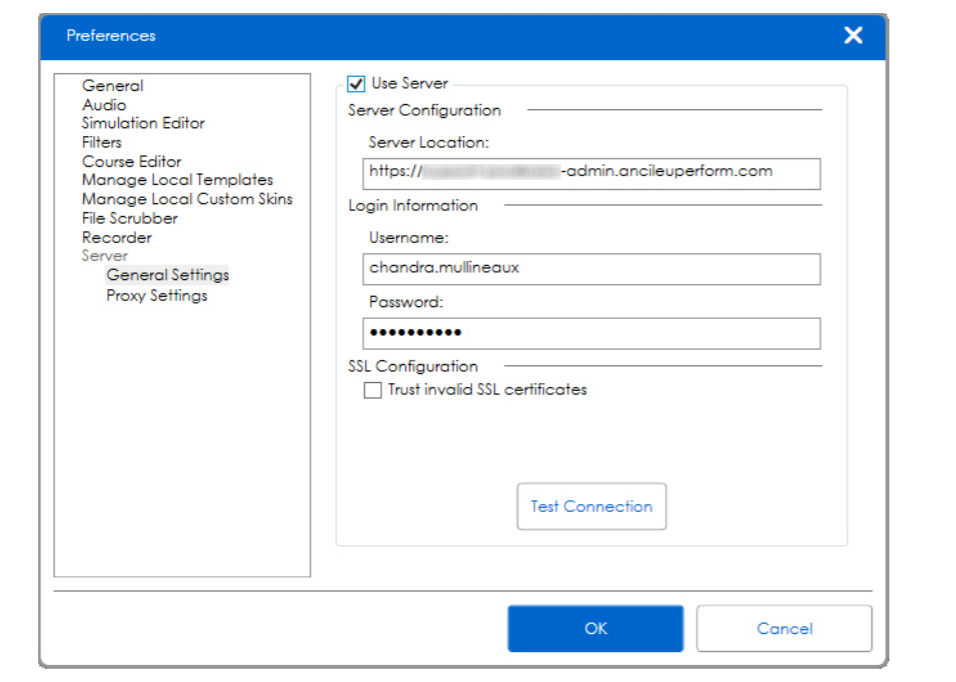The height and width of the screenshot is (682, 956).
Task: Open General preferences category
Action: (112, 86)
